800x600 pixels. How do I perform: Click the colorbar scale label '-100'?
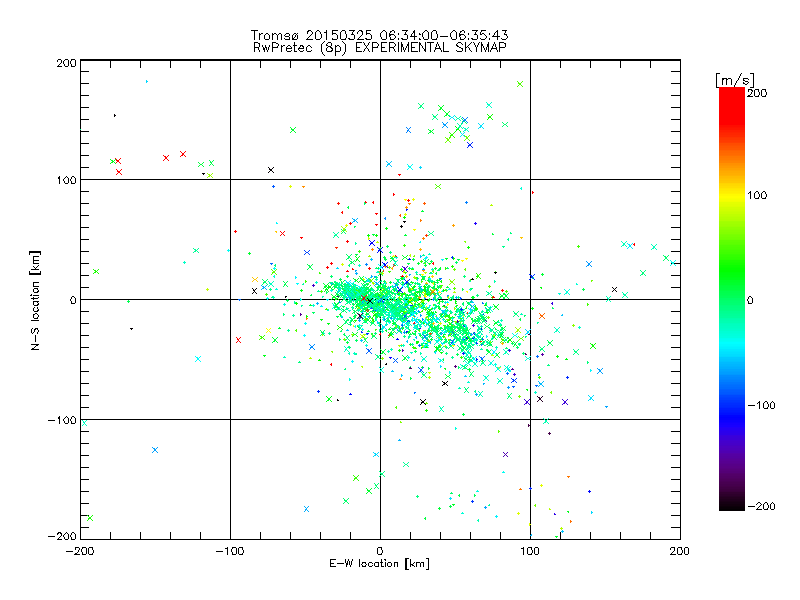click(761, 405)
